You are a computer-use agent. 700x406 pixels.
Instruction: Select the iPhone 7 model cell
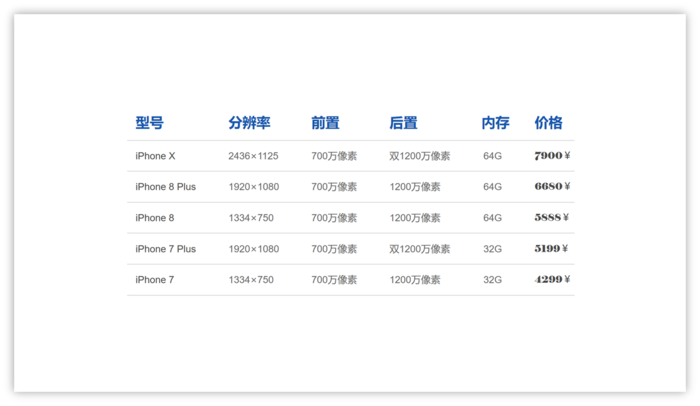tap(154, 280)
